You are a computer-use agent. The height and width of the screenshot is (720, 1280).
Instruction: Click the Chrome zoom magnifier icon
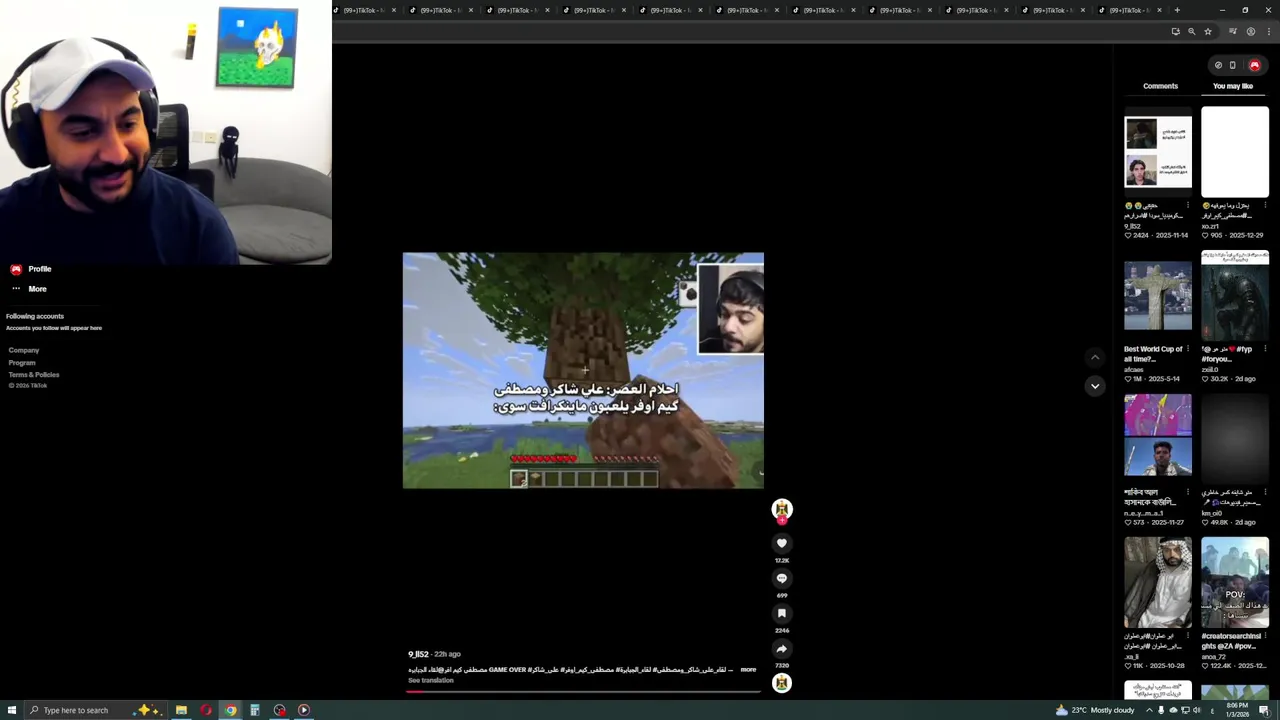click(x=1191, y=32)
